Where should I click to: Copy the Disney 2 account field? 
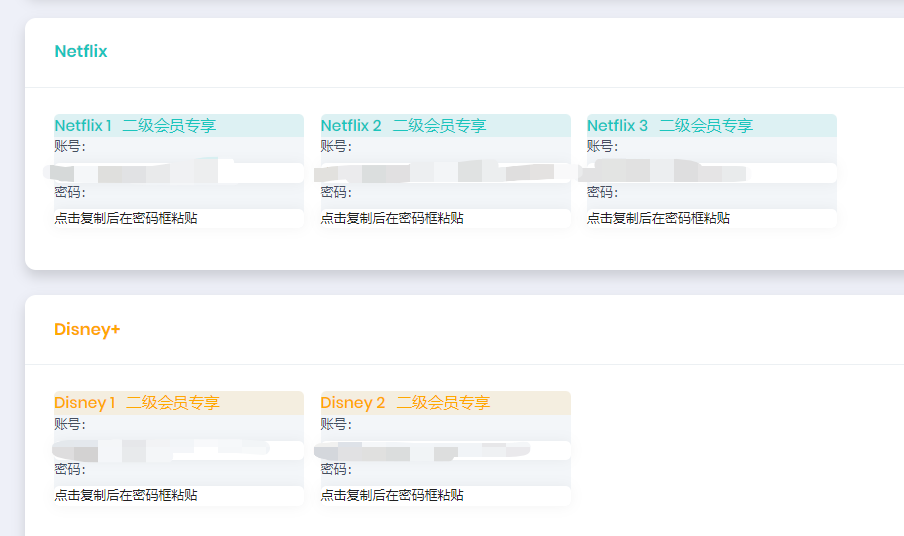[x=446, y=450]
